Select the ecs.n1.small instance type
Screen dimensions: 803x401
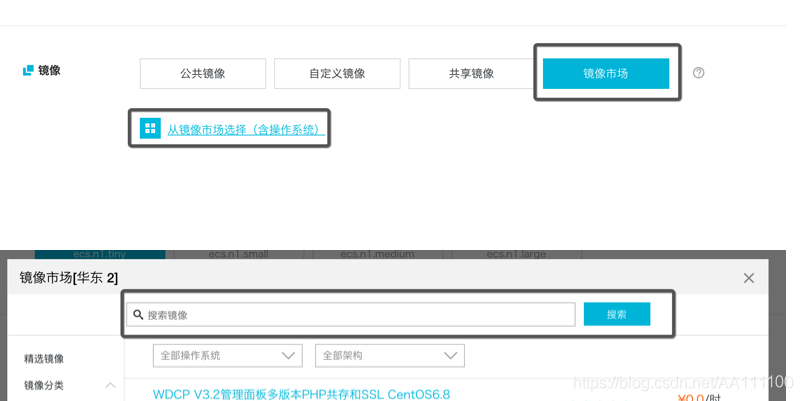click(x=239, y=254)
